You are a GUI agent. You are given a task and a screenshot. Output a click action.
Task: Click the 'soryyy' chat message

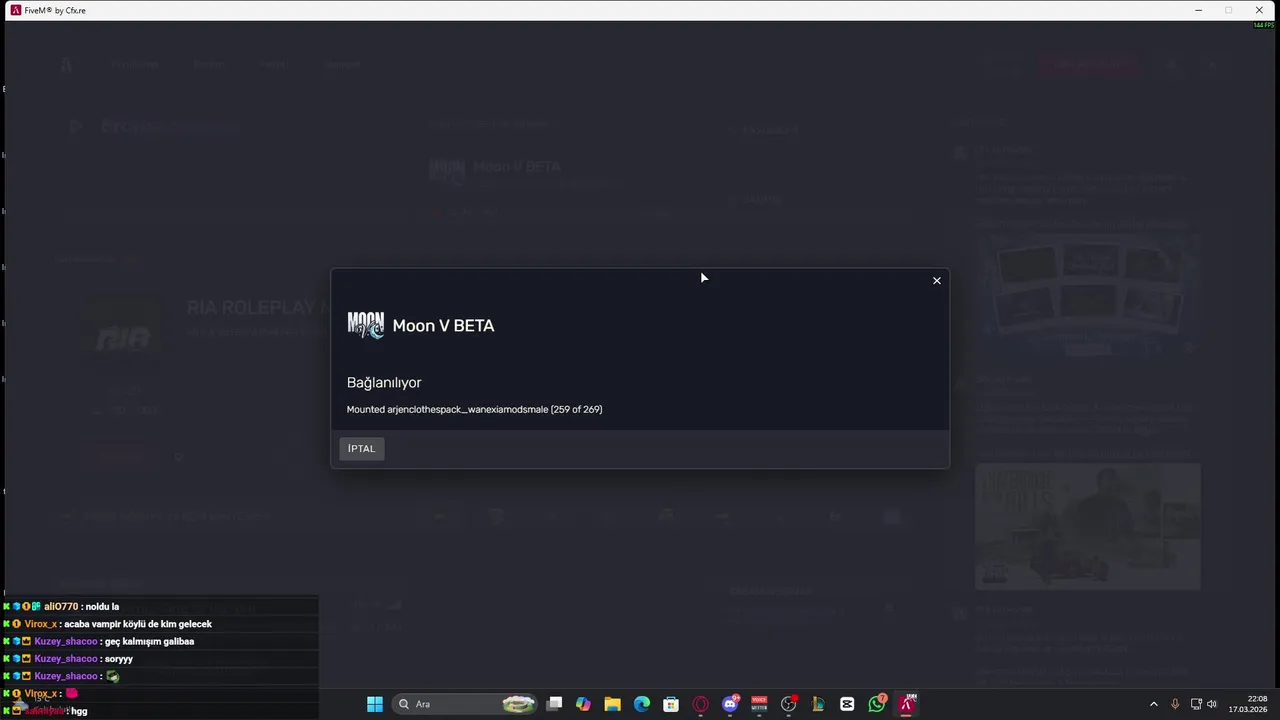tap(119, 659)
